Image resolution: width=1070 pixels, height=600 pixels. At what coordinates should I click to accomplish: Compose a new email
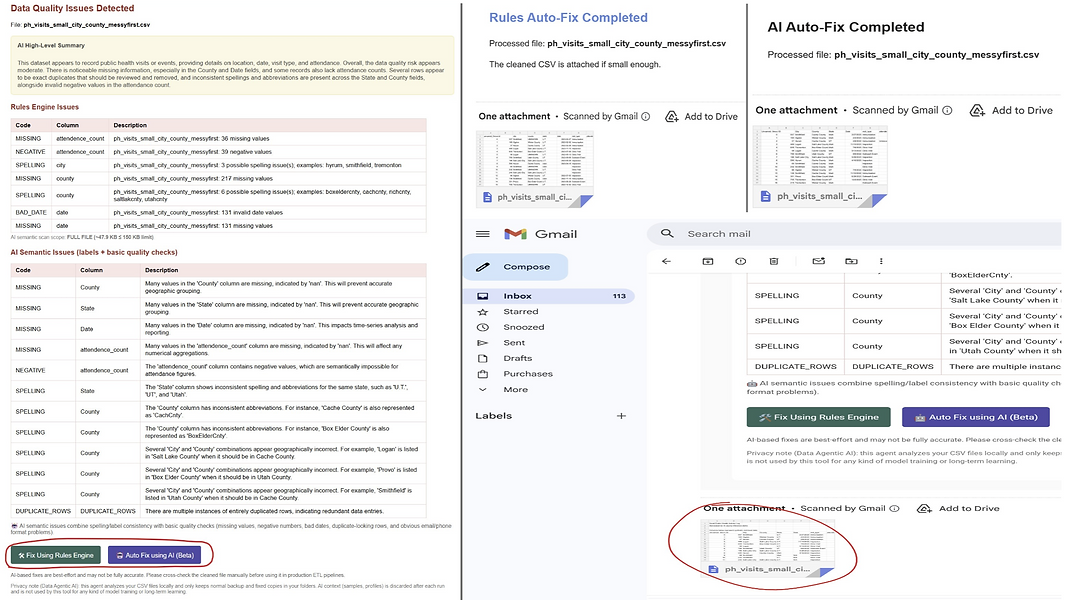click(516, 267)
